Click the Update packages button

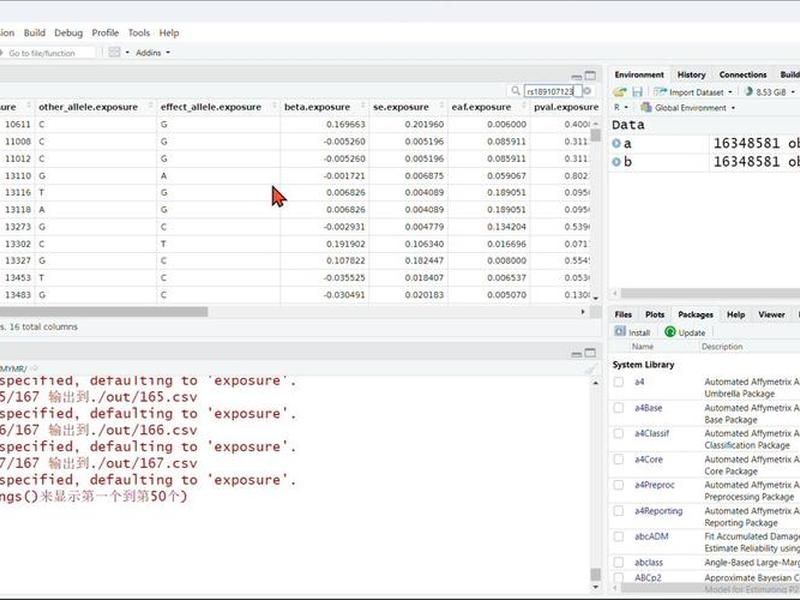pos(685,332)
